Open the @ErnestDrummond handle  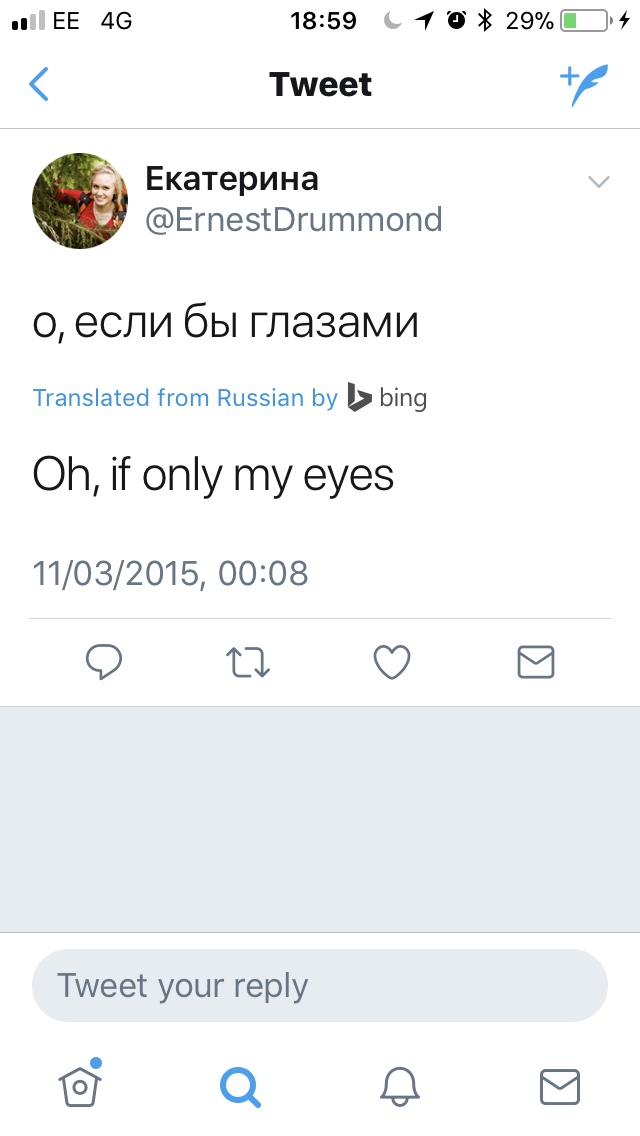(294, 220)
